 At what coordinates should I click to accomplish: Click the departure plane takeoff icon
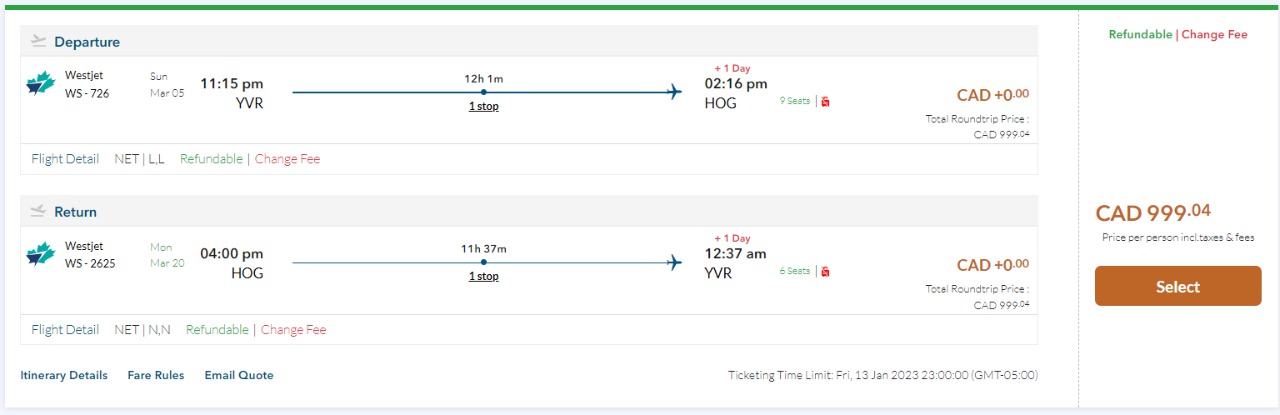pos(39,42)
